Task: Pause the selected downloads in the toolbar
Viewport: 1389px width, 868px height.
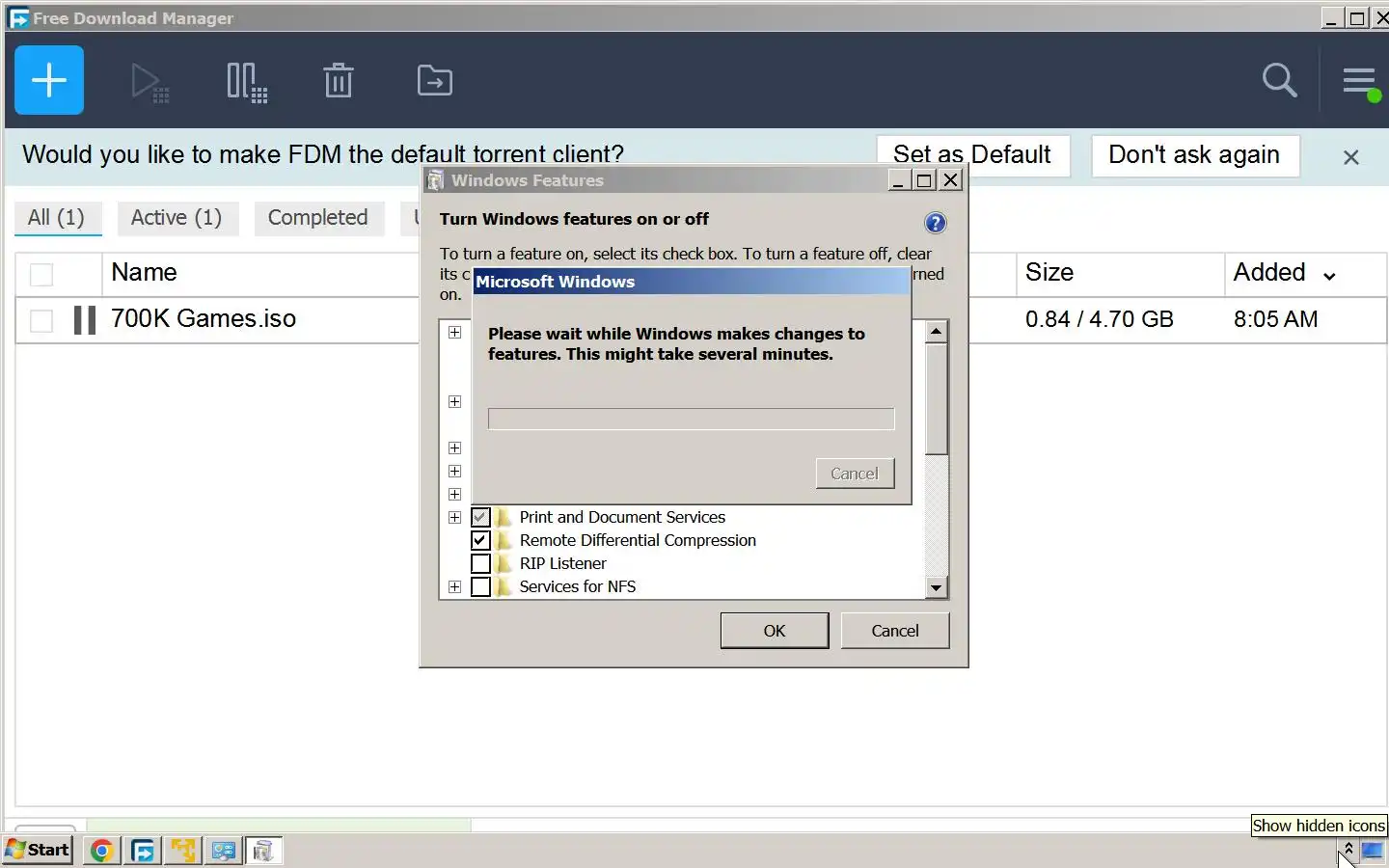Action: 246,82
